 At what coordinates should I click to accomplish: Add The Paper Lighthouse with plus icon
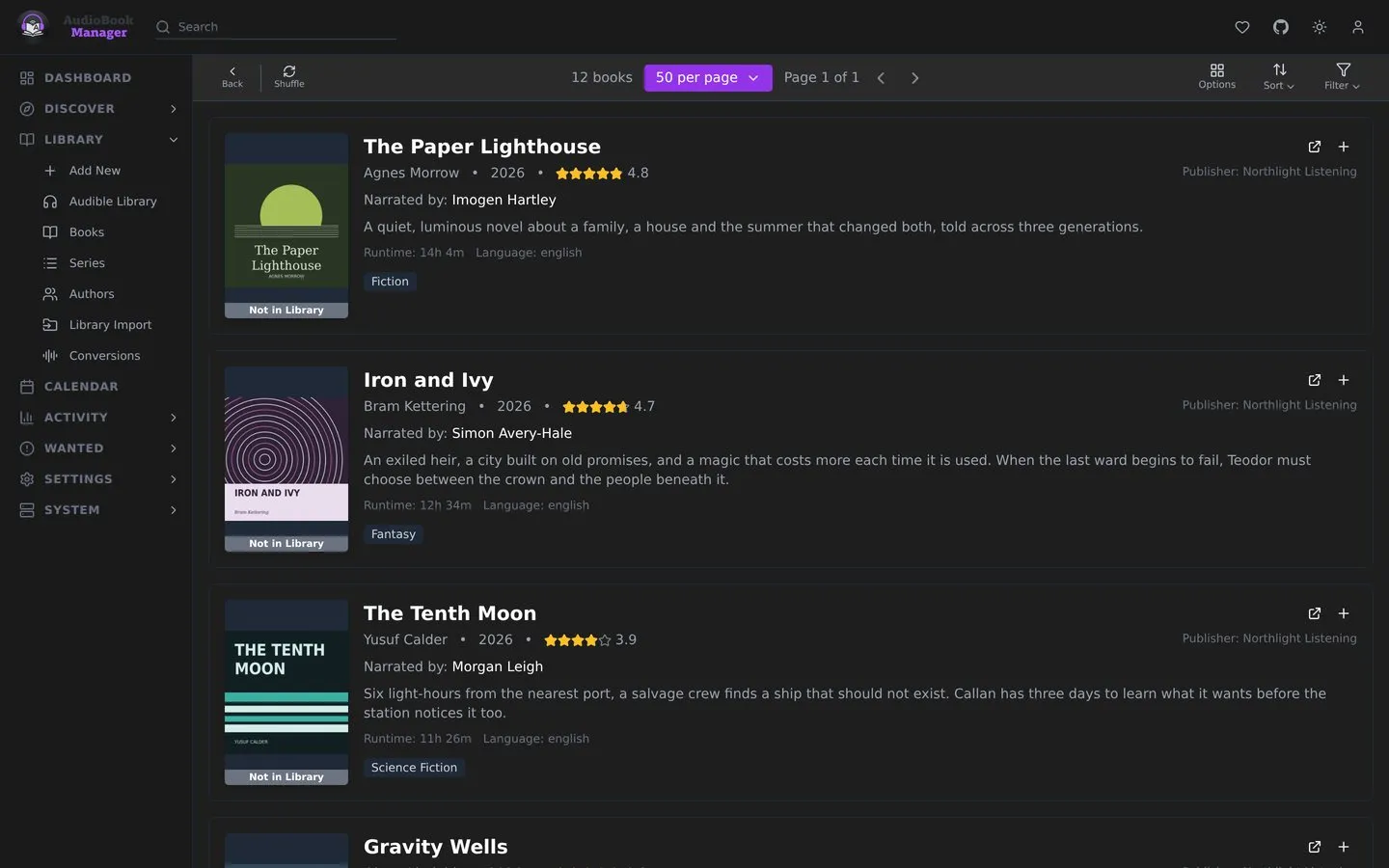1344,147
